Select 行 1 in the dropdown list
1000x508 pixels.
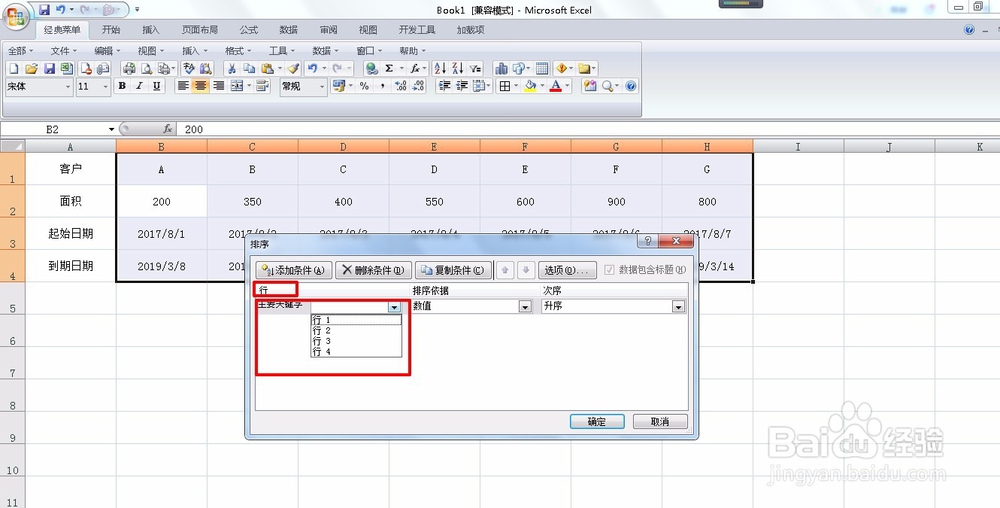click(x=356, y=320)
